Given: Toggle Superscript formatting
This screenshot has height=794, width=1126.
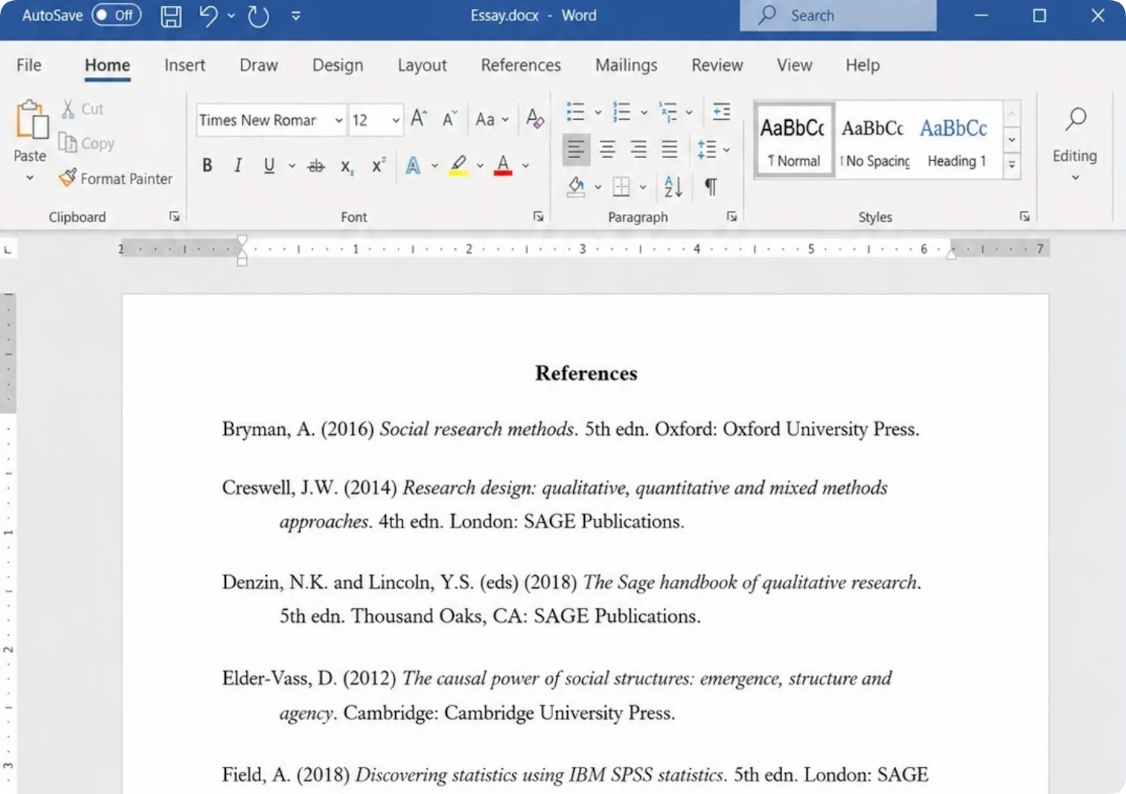Looking at the screenshot, I should 378,166.
